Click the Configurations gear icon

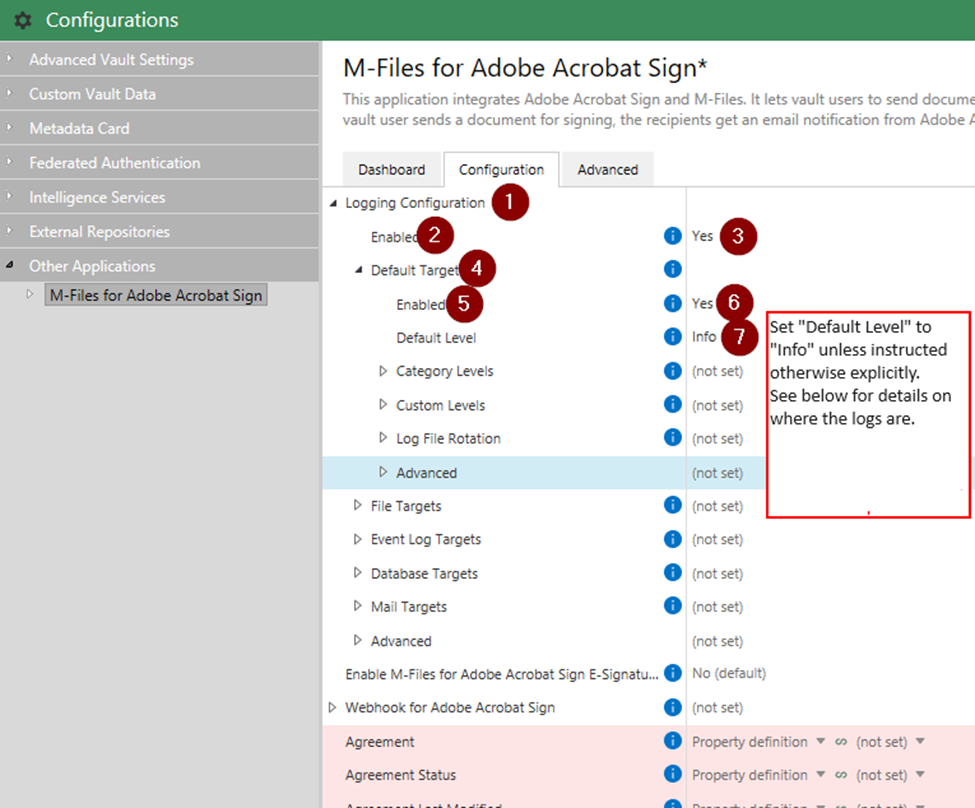tap(22, 21)
